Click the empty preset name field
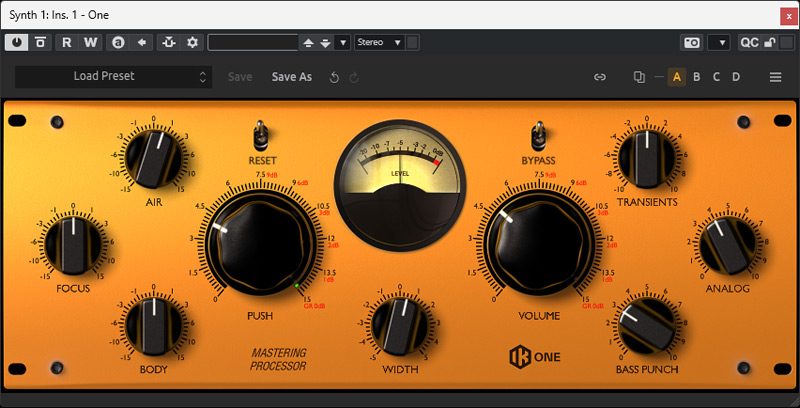 253,42
